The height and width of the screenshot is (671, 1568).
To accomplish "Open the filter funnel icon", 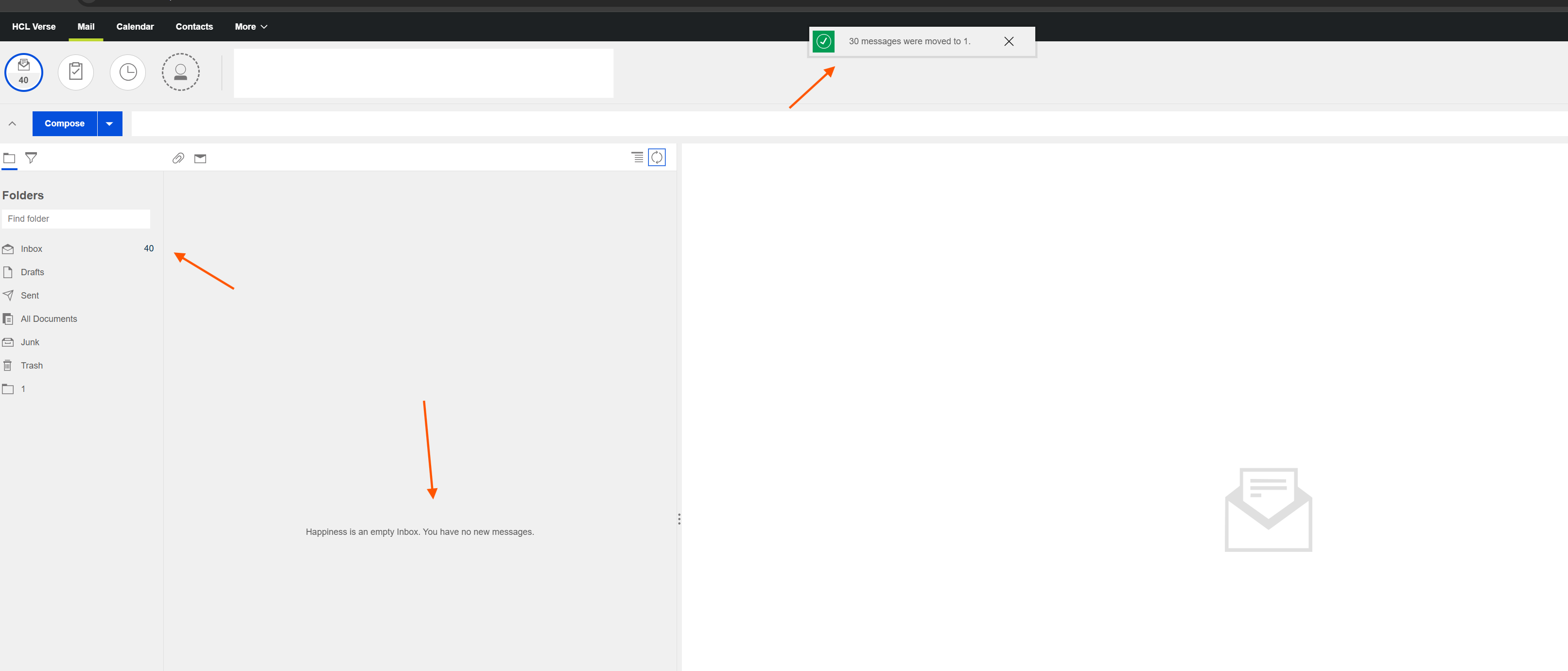I will click(x=31, y=159).
